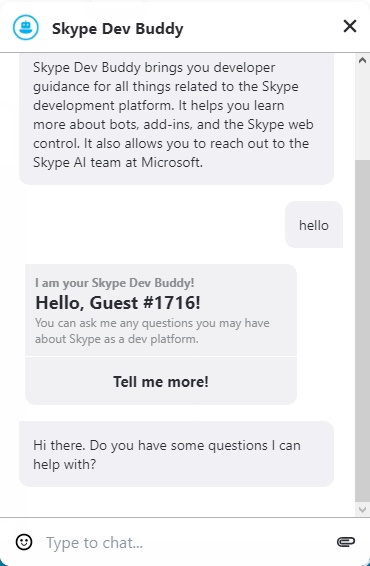Click "Skype AI team at Microsoft" text line
This screenshot has height=566, width=370.
[118, 162]
